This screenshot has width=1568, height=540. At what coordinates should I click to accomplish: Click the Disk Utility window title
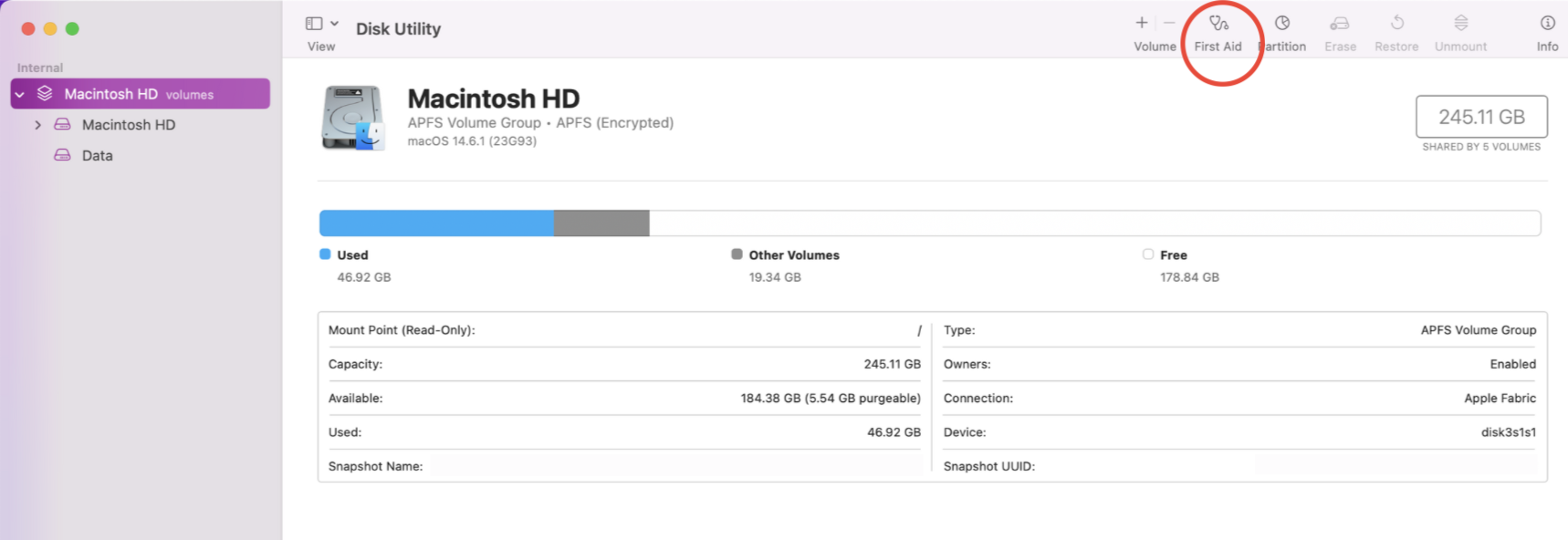[399, 29]
